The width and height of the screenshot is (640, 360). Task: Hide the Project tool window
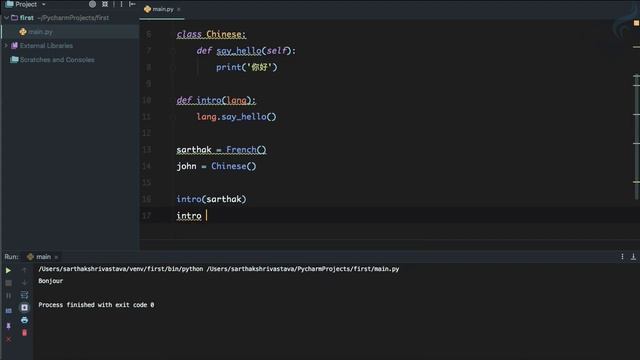click(x=132, y=4)
